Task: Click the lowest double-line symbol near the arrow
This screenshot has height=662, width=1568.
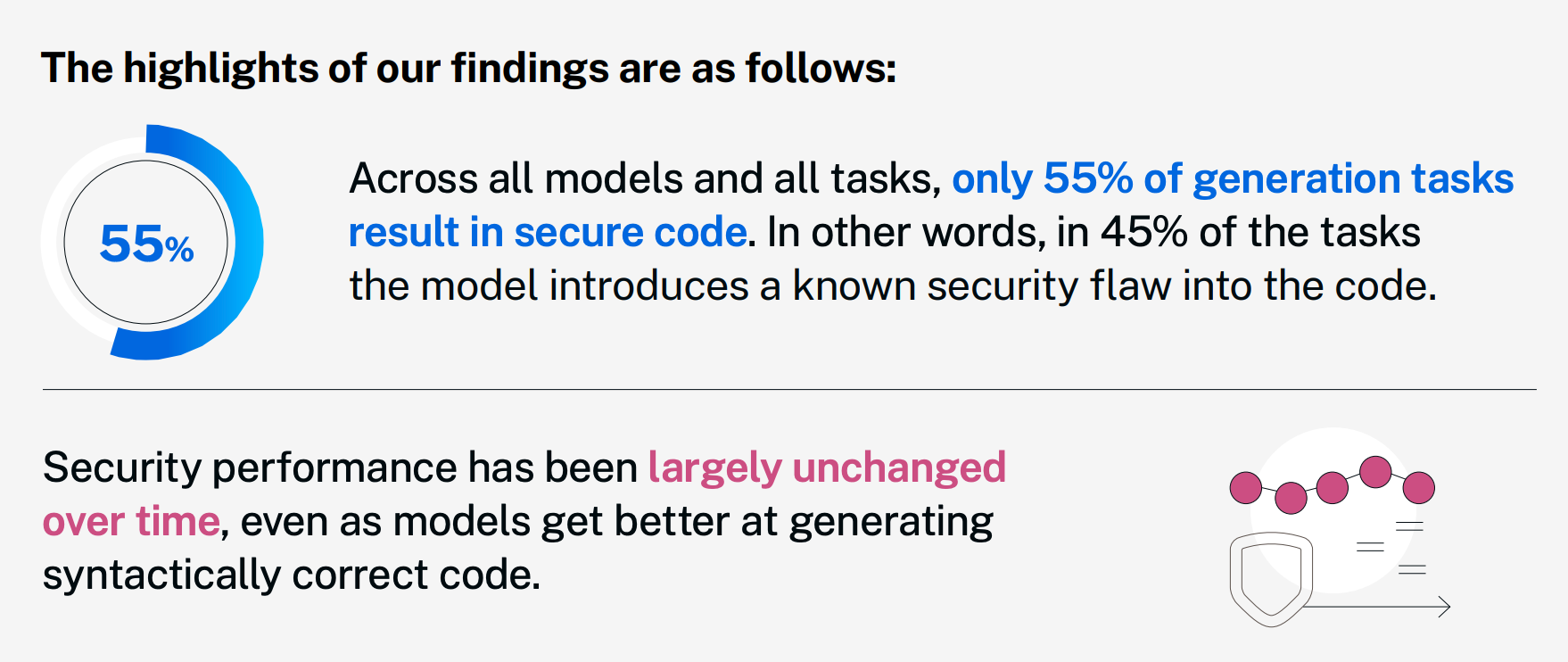Action: 1412,569
